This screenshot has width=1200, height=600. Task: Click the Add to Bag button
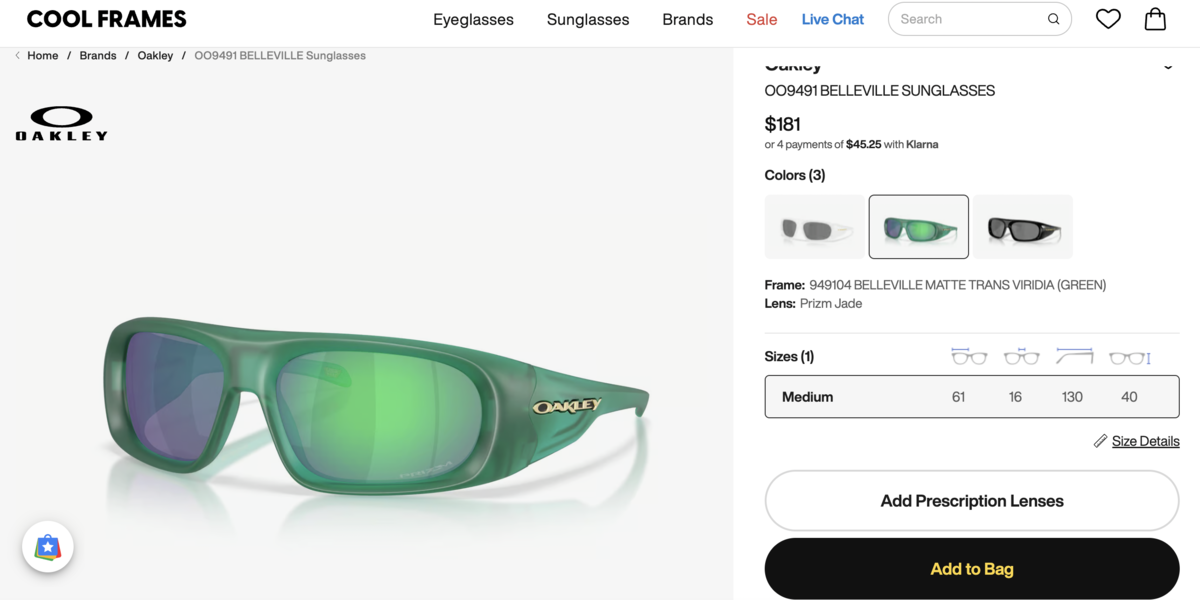[971, 569]
